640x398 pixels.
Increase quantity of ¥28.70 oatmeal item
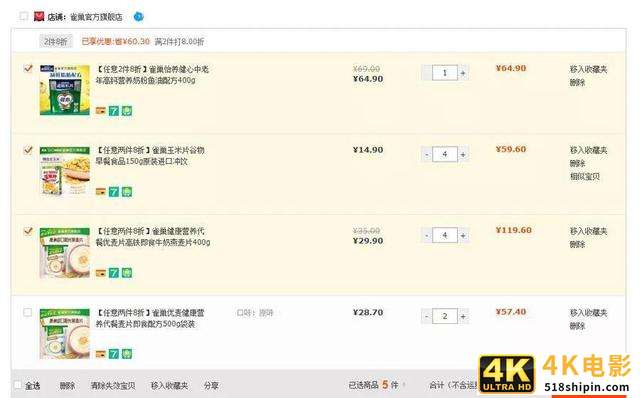tap(463, 316)
